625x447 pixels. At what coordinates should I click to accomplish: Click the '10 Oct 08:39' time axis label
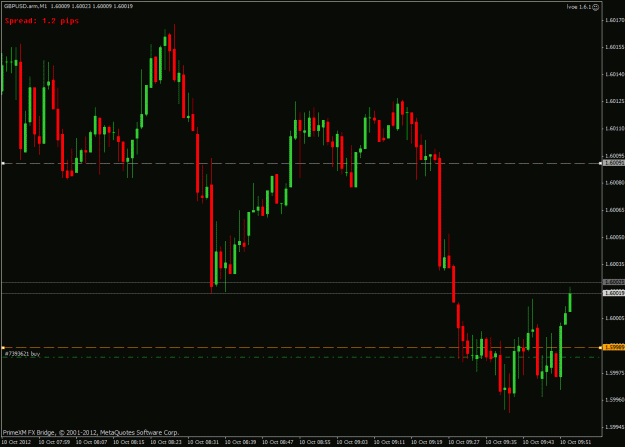[x=240, y=442]
